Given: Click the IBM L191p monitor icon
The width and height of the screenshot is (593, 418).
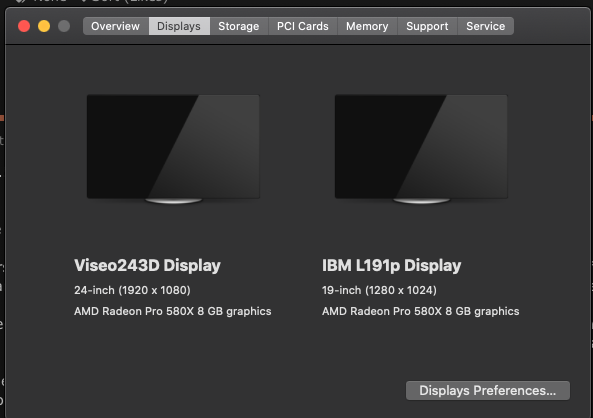Looking at the screenshot, I should pyautogui.click(x=421, y=149).
